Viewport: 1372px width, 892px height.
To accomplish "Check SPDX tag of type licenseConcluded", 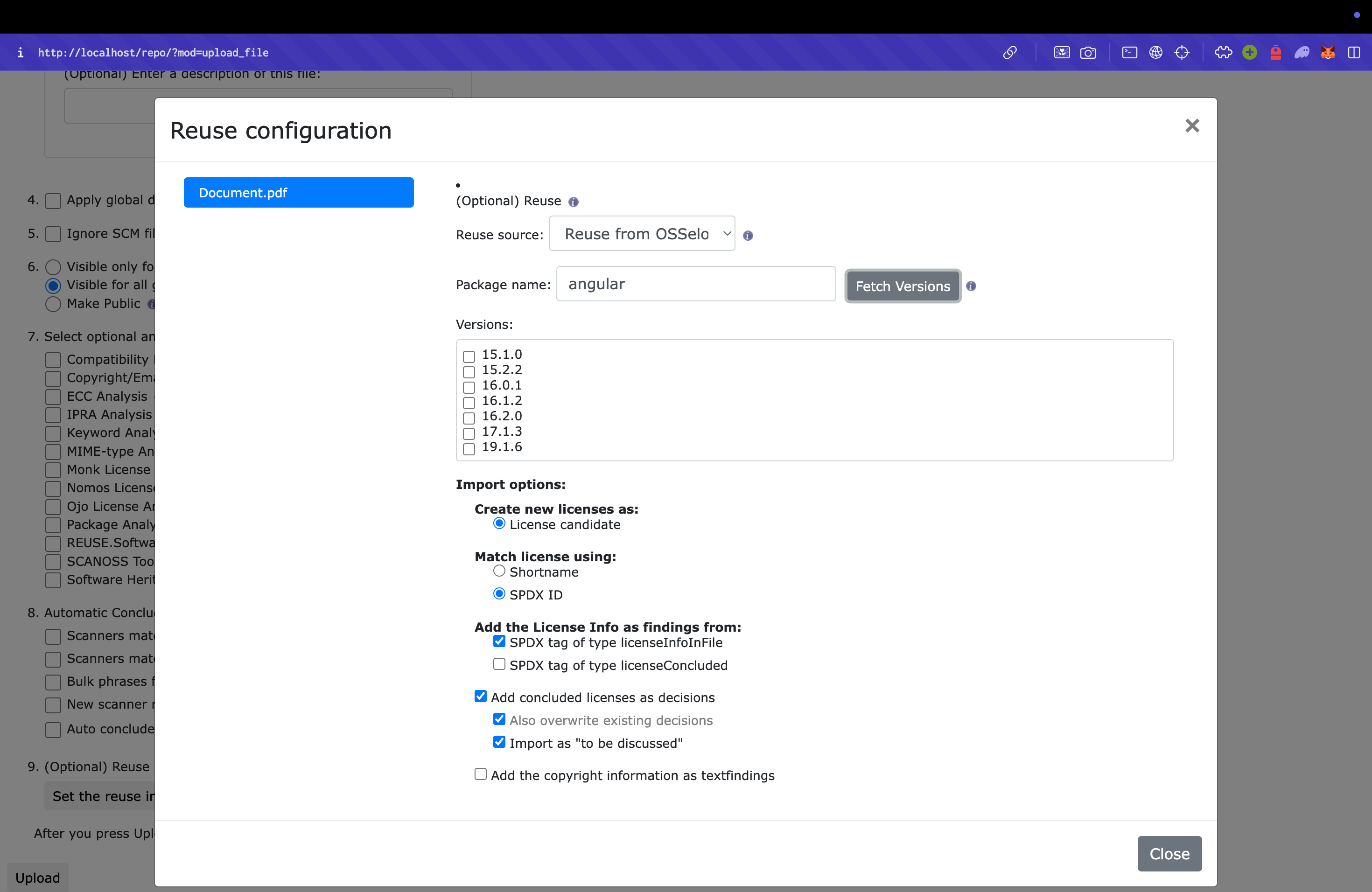I will tap(499, 664).
